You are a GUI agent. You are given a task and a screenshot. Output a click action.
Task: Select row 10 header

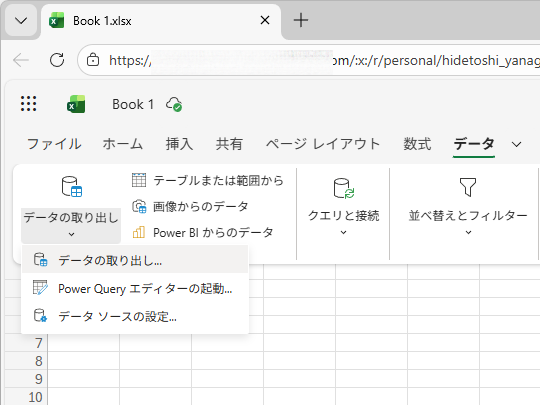[27, 397]
